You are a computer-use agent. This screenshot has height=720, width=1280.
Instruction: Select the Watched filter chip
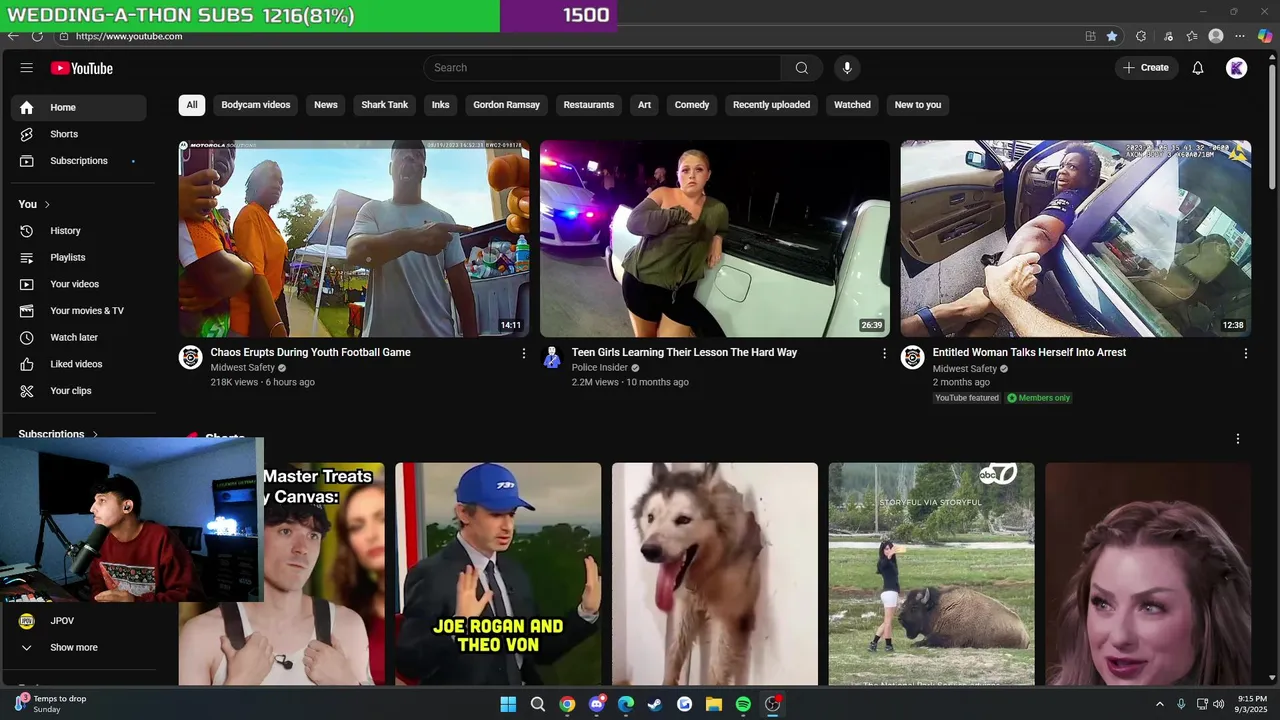[x=853, y=105]
